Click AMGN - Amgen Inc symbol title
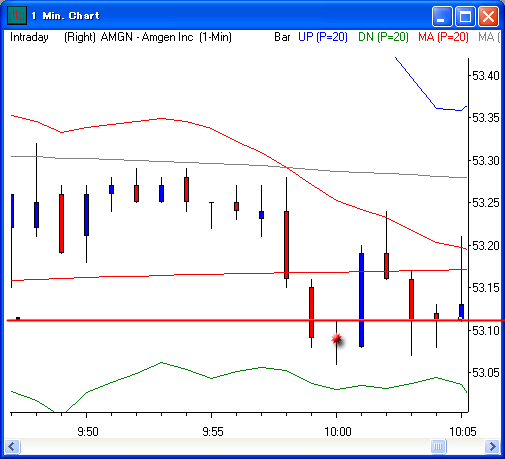This screenshot has height=459, width=505. point(147,37)
